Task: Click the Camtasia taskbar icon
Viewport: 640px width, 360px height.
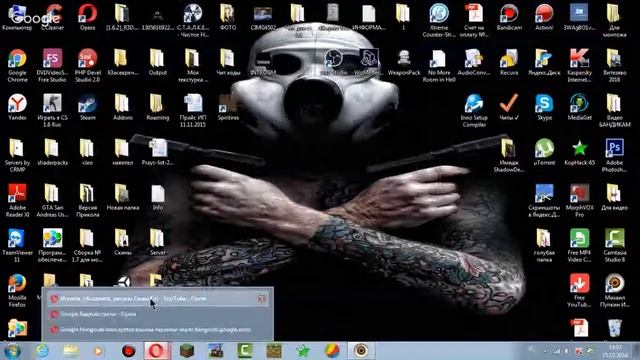Action: 245,351
